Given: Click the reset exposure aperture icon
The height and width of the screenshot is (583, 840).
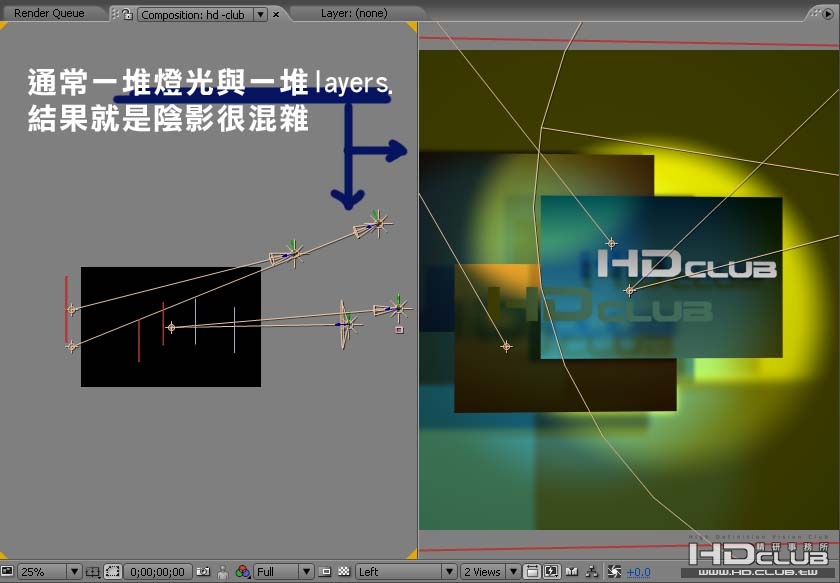Looking at the screenshot, I should tap(614, 572).
